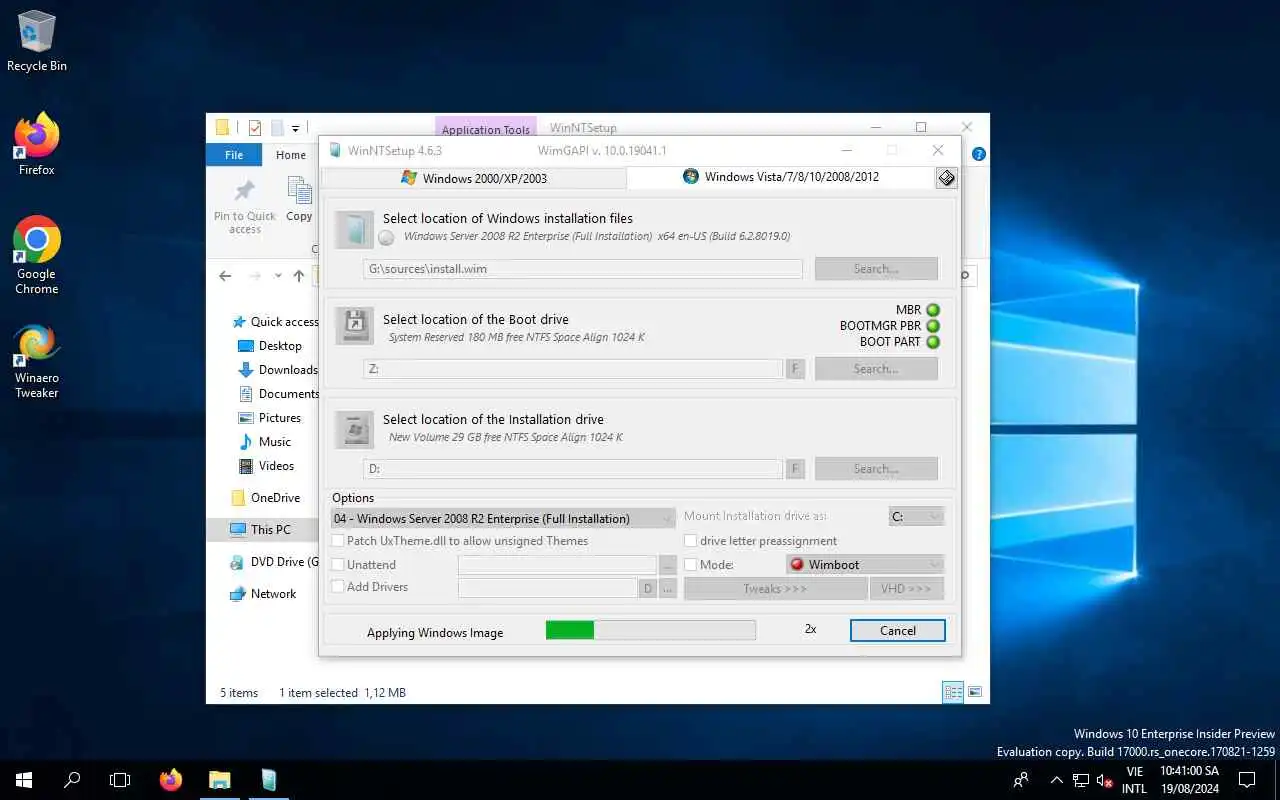Open the Wimboot mode dropdown
The height and width of the screenshot is (800, 1280).
pos(865,565)
